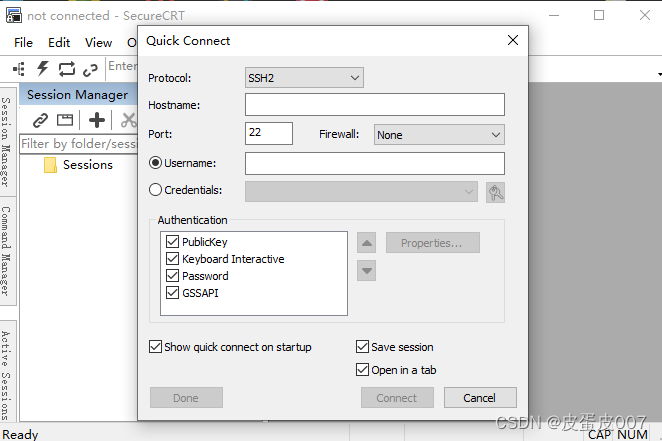Image resolution: width=662 pixels, height=441 pixels.
Task: Click the Cancel button
Action: tap(480, 398)
